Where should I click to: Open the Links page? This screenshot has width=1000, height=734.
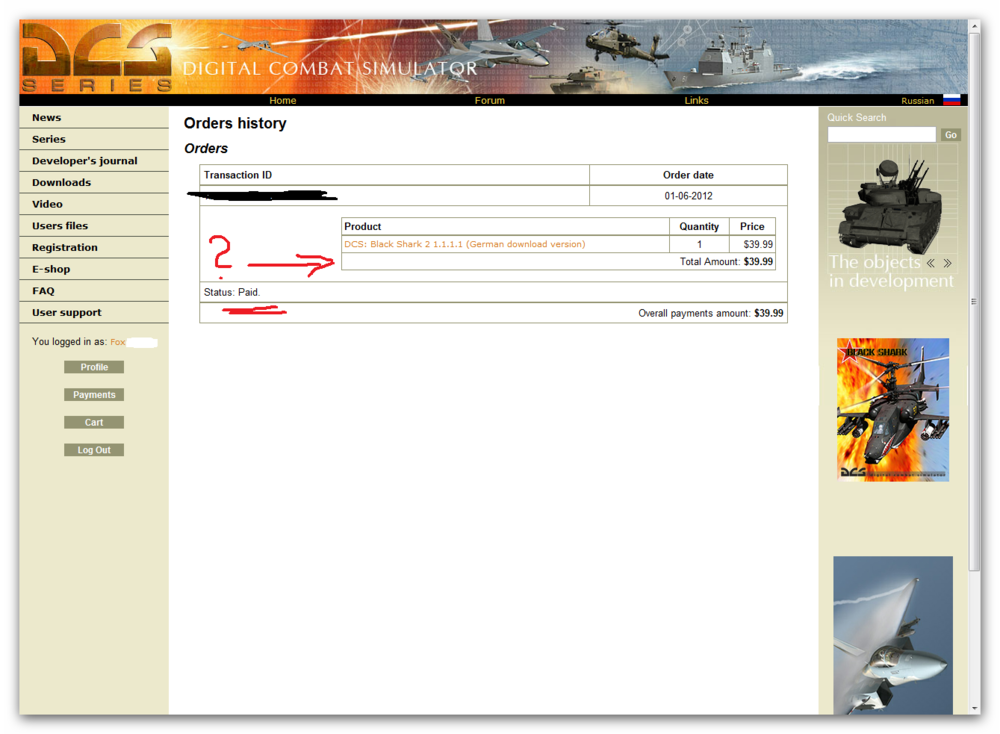pyautogui.click(x=696, y=100)
